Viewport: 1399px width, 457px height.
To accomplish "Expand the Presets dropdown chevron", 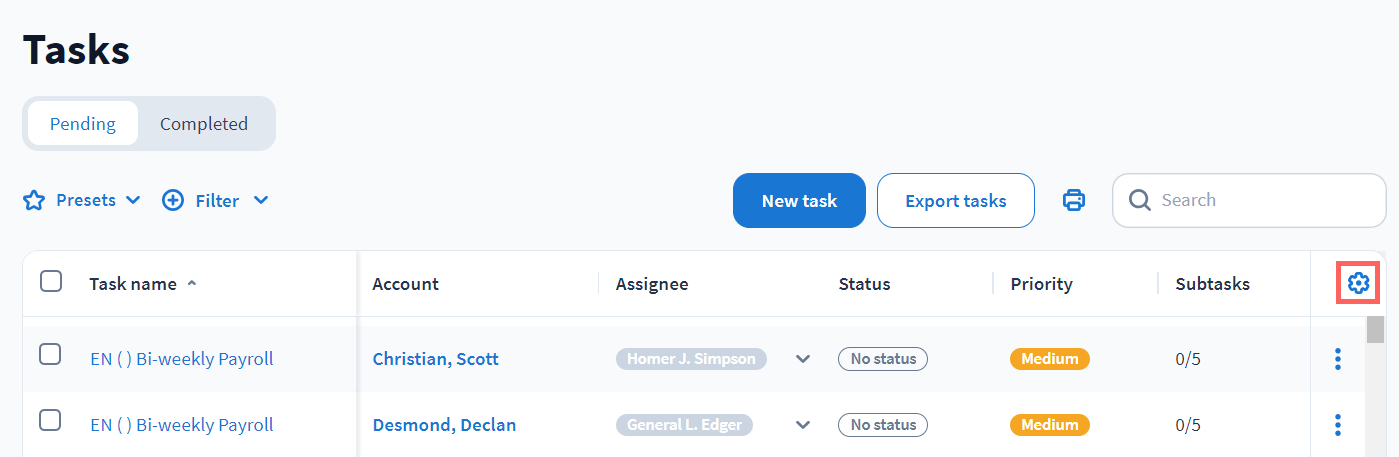I will (133, 201).
